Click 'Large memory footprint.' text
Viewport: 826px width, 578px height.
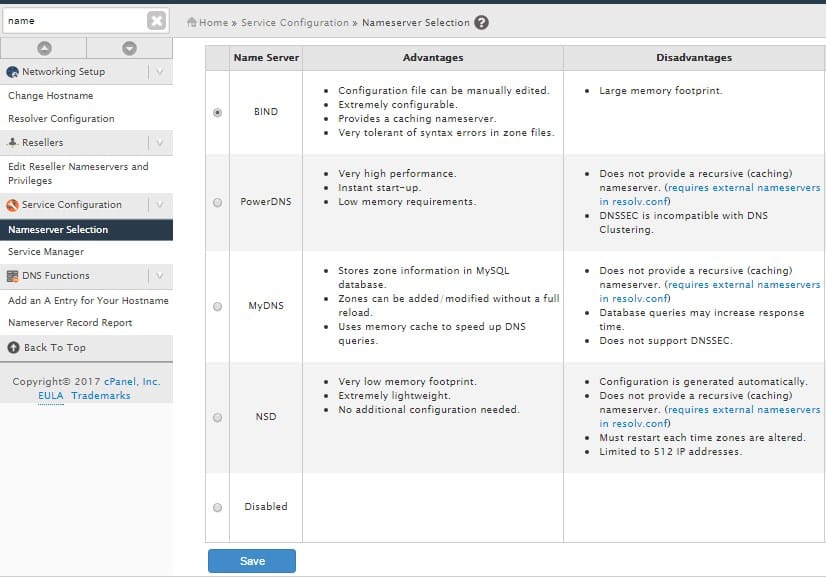tap(661, 91)
